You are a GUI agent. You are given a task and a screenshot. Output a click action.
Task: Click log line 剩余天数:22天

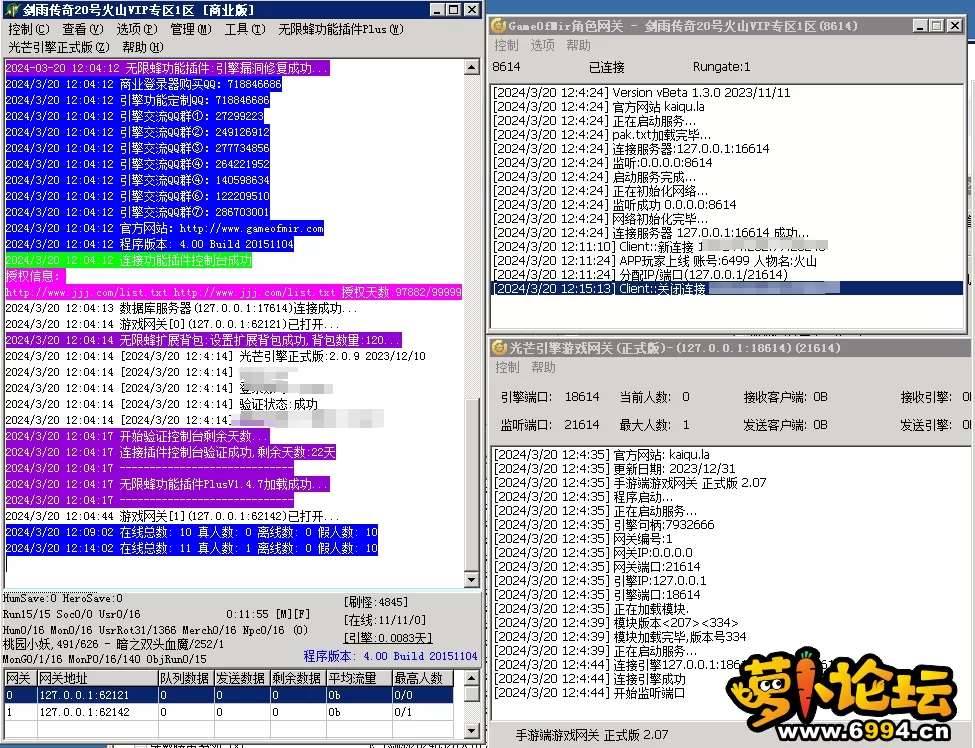(x=170, y=452)
